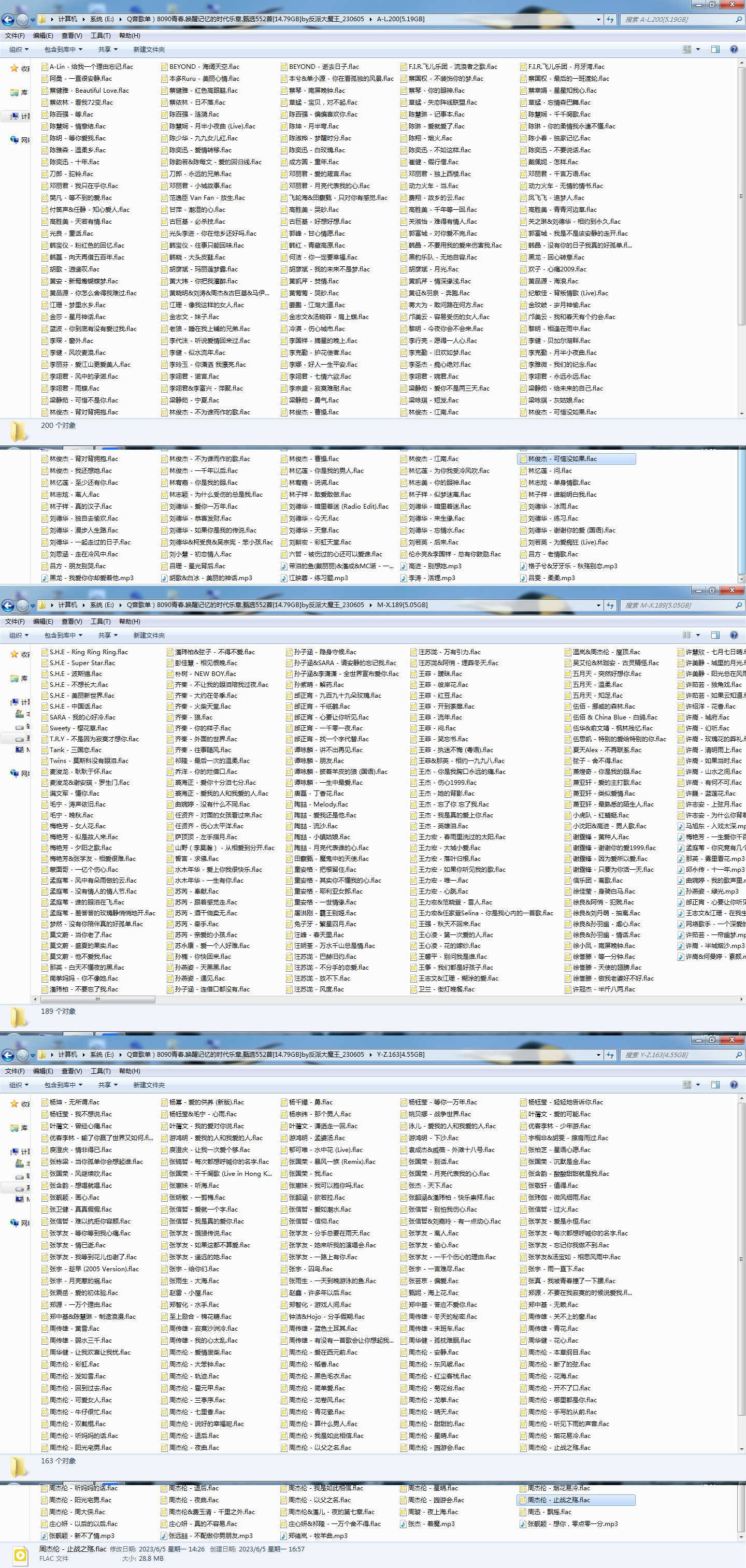Open 工具(T) menu in M-X.189 window

click(101, 622)
